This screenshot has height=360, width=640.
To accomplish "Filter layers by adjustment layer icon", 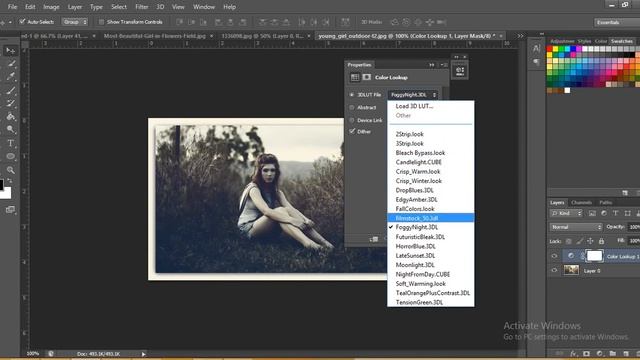I will tap(604, 213).
